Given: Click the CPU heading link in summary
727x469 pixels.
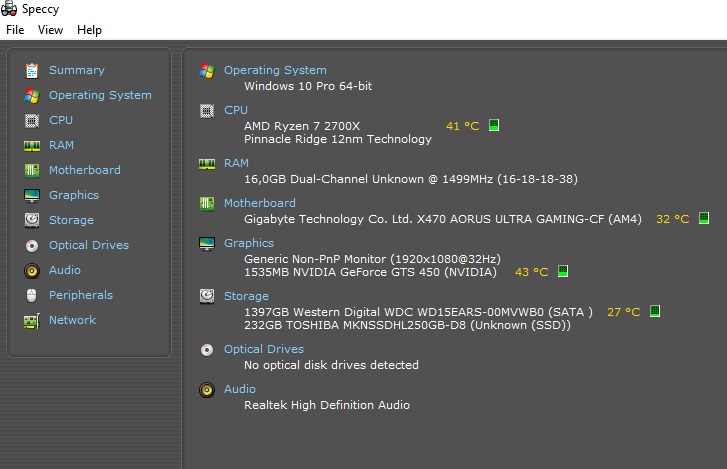Looking at the screenshot, I should 236,110.
